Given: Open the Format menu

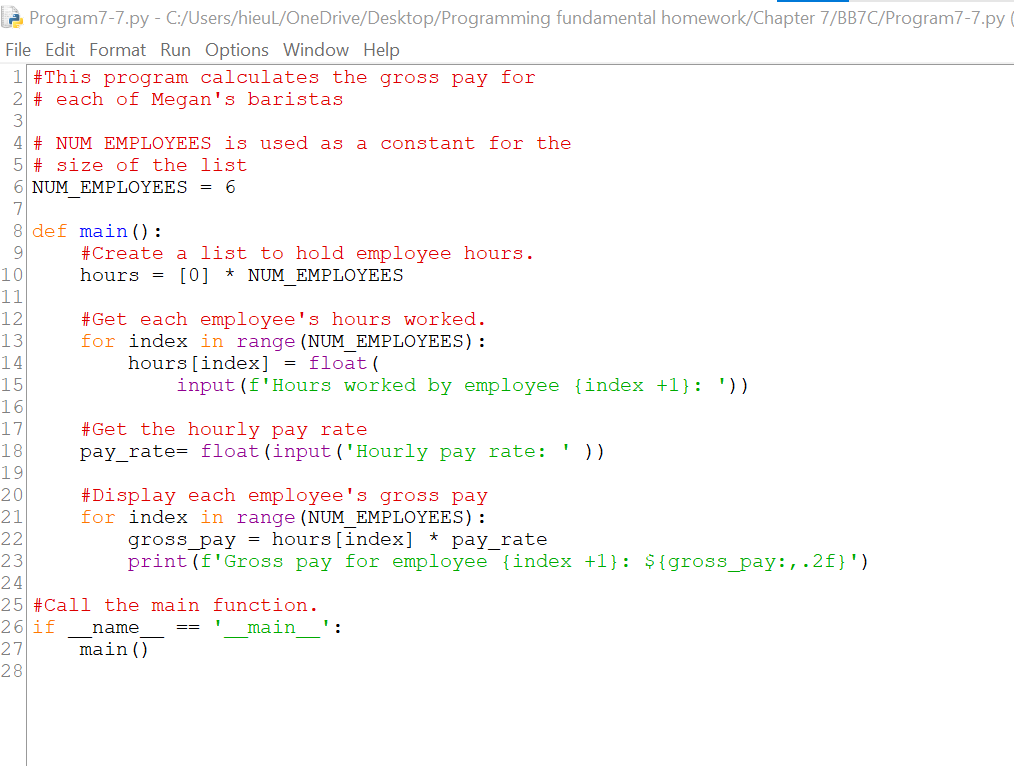Looking at the screenshot, I should pyautogui.click(x=117, y=49).
